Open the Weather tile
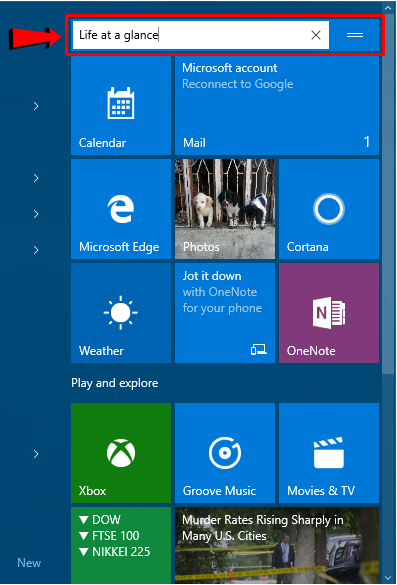 click(x=121, y=313)
